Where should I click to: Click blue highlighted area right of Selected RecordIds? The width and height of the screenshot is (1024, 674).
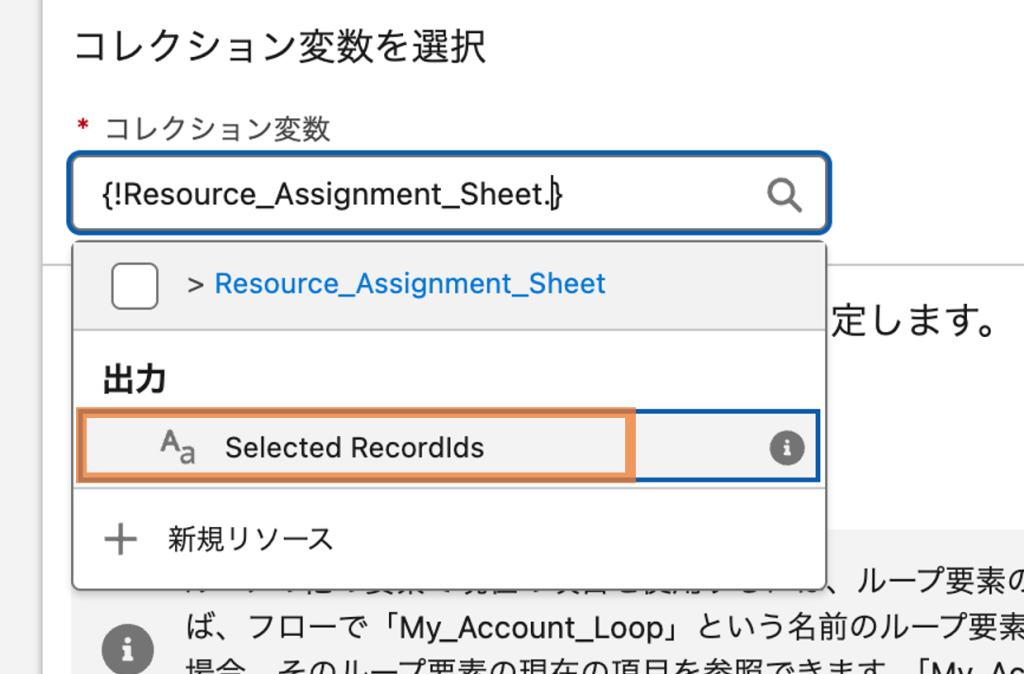coord(700,448)
